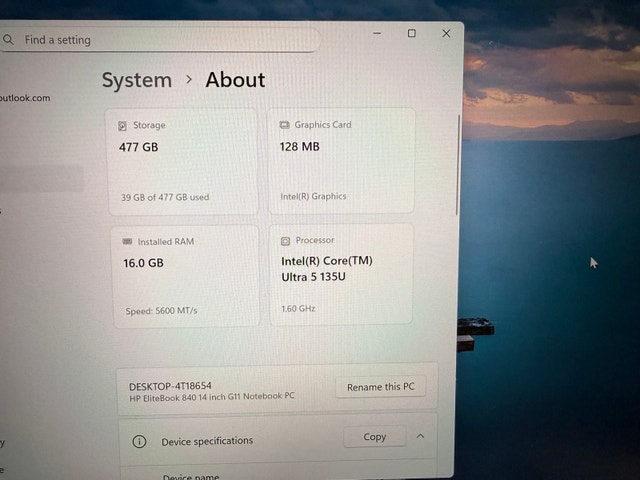640x480 pixels.
Task: Click the Device specifications info icon
Action: [x=139, y=441]
